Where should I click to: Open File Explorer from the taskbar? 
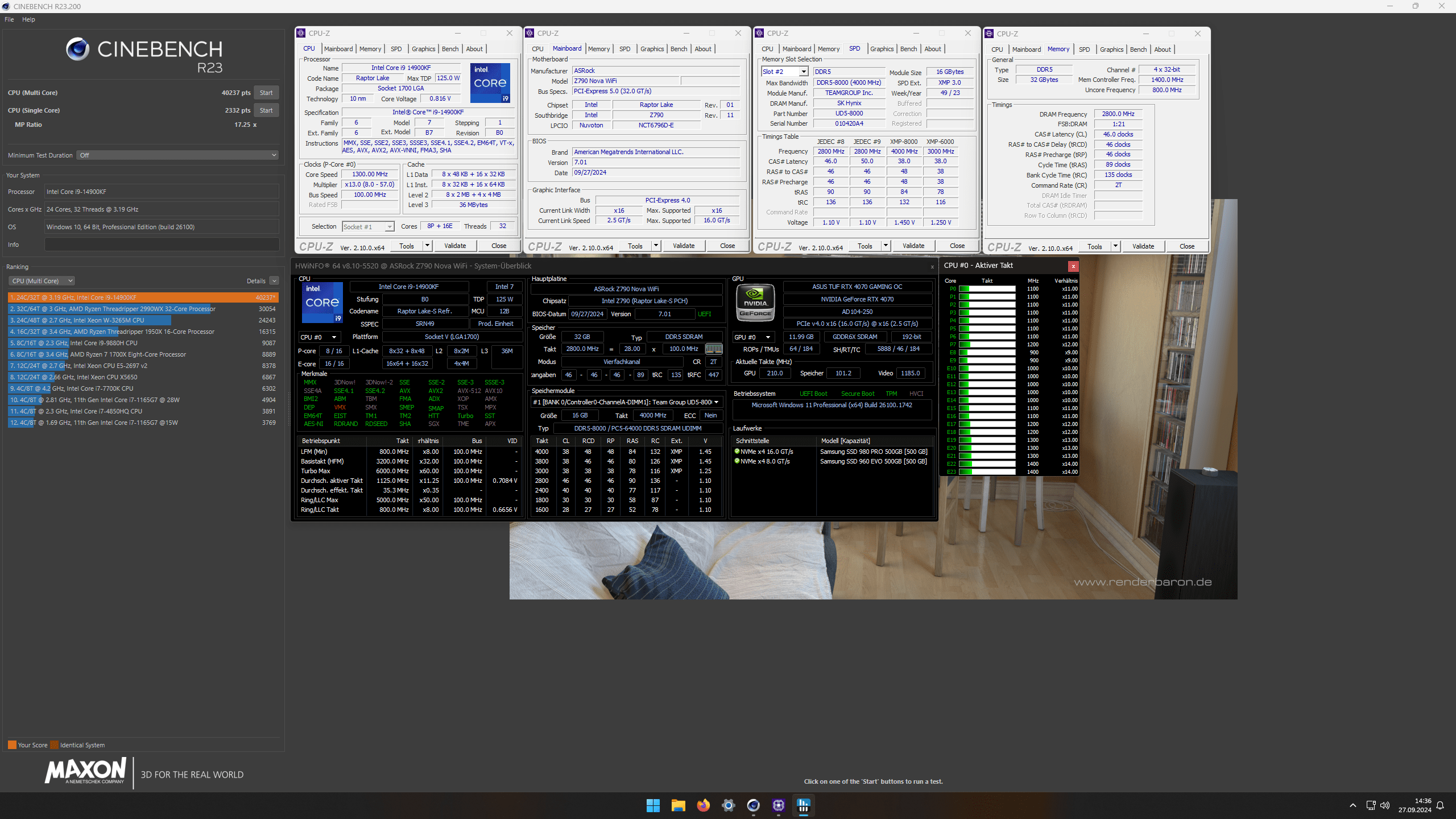(678, 805)
